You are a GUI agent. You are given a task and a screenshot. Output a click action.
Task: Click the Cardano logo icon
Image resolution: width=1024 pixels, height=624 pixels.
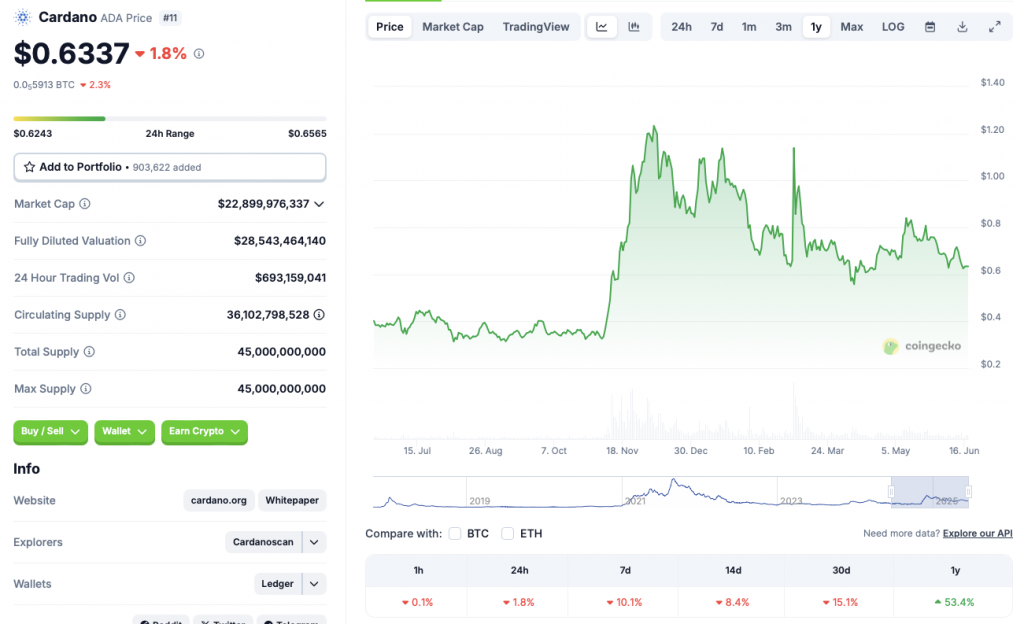[x=23, y=18]
